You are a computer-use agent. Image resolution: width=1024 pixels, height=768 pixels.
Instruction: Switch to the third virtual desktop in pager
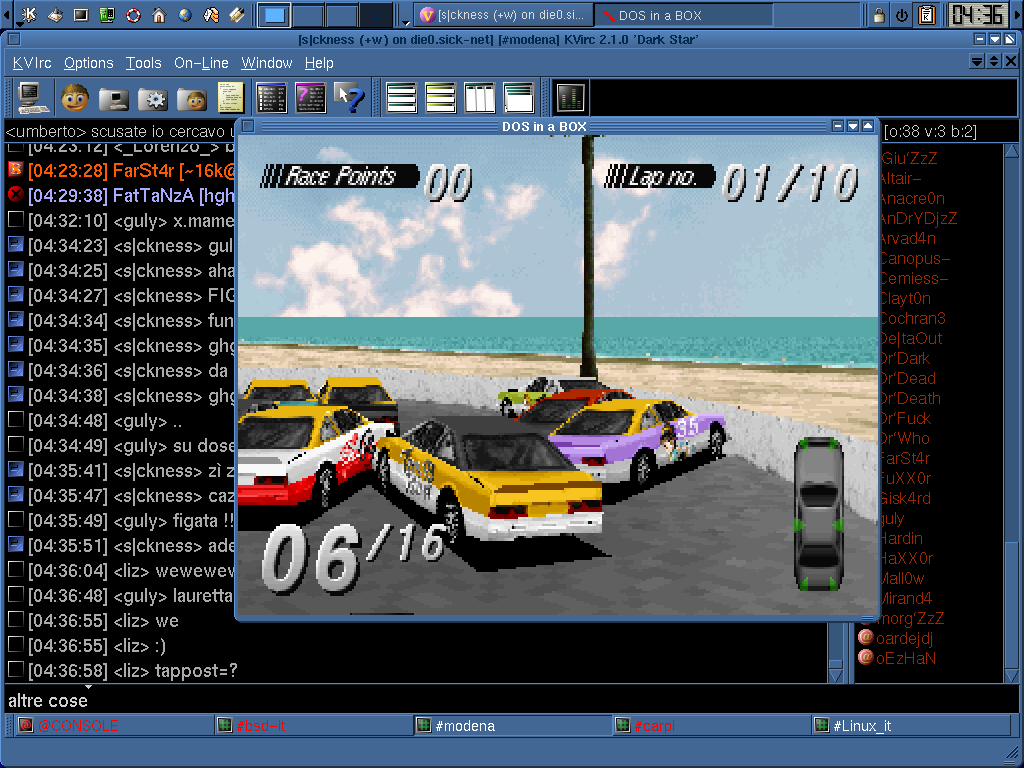pyautogui.click(x=342, y=15)
